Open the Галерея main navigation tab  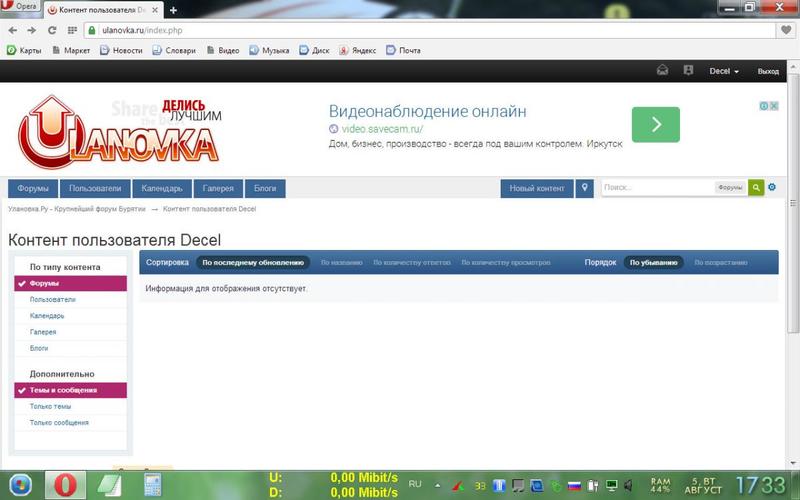218,188
